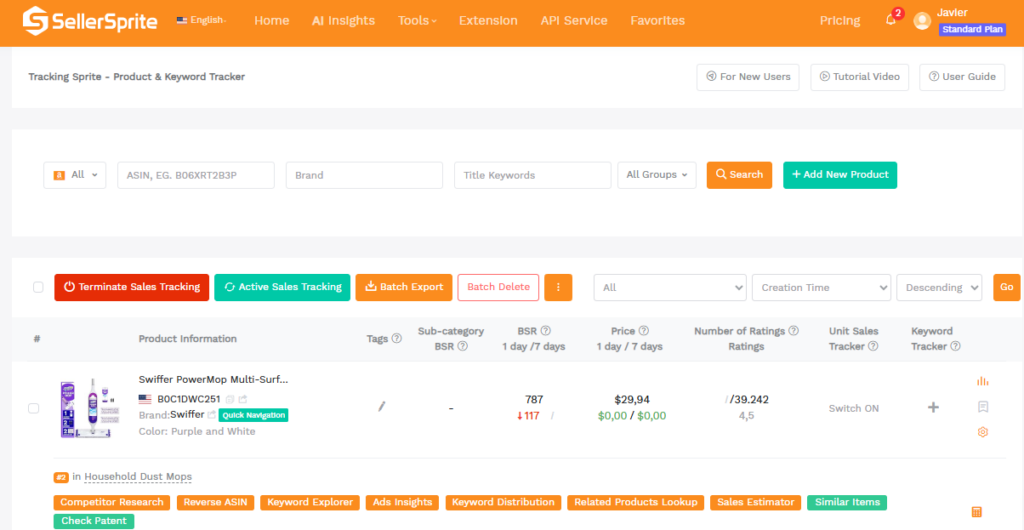Toggle the Unit Sales Tracker Switch ON

tap(854, 409)
